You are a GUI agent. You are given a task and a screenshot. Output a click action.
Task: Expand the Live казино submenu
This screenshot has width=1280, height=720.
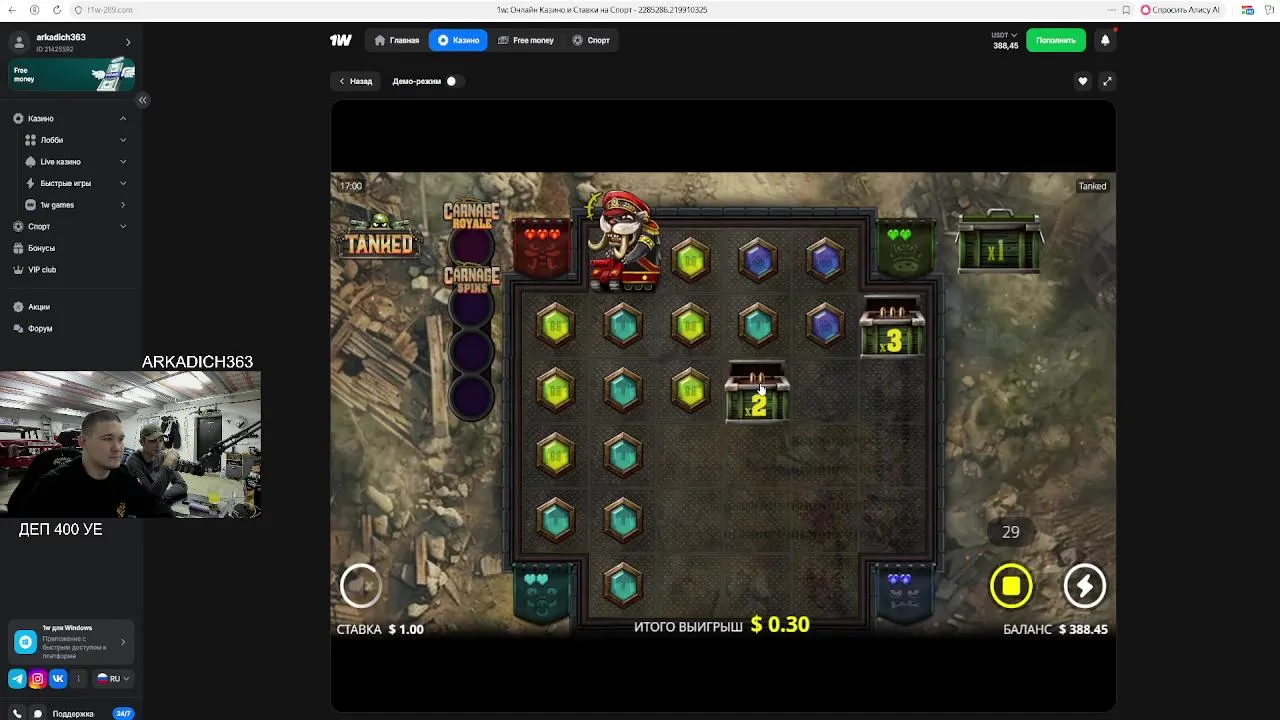123,162
